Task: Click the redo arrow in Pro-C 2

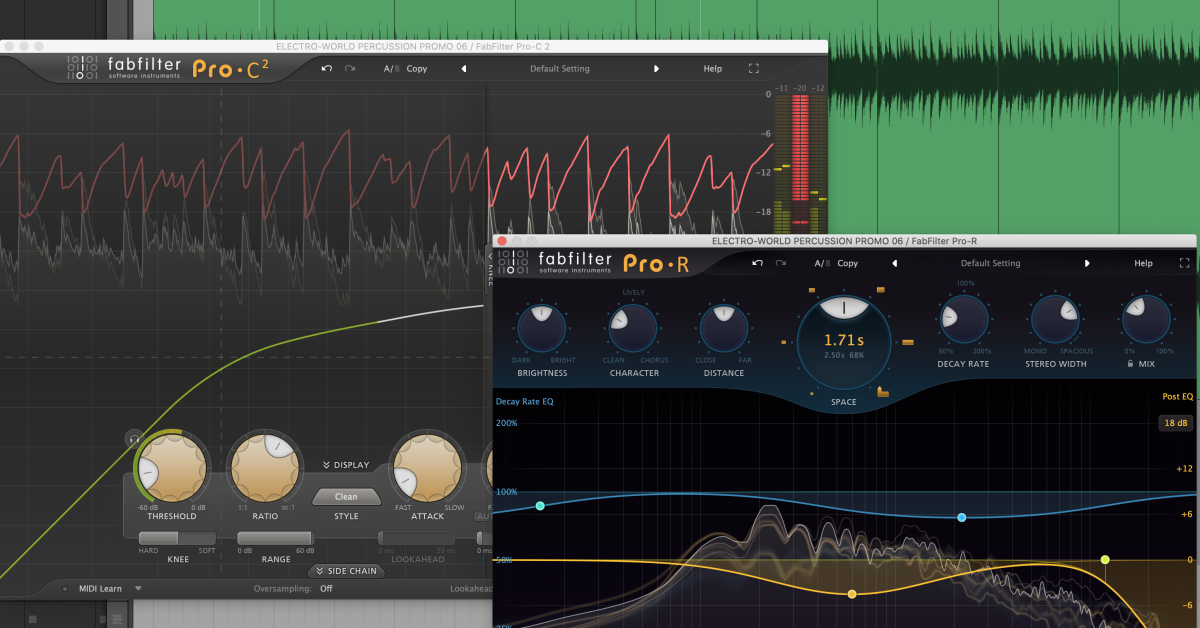Action: point(349,68)
